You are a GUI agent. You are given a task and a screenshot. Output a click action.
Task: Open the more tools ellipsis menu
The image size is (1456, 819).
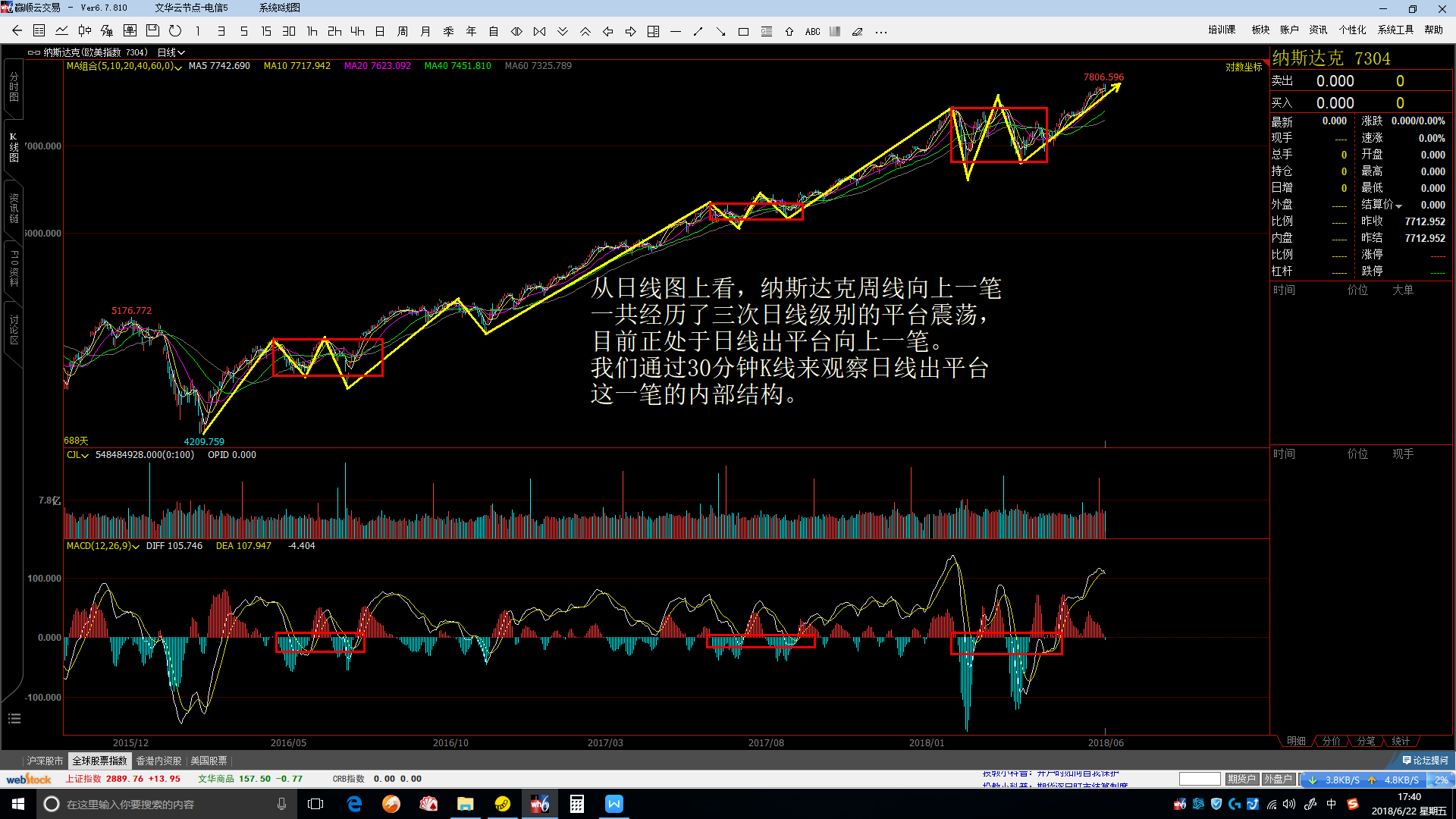[x=880, y=31]
